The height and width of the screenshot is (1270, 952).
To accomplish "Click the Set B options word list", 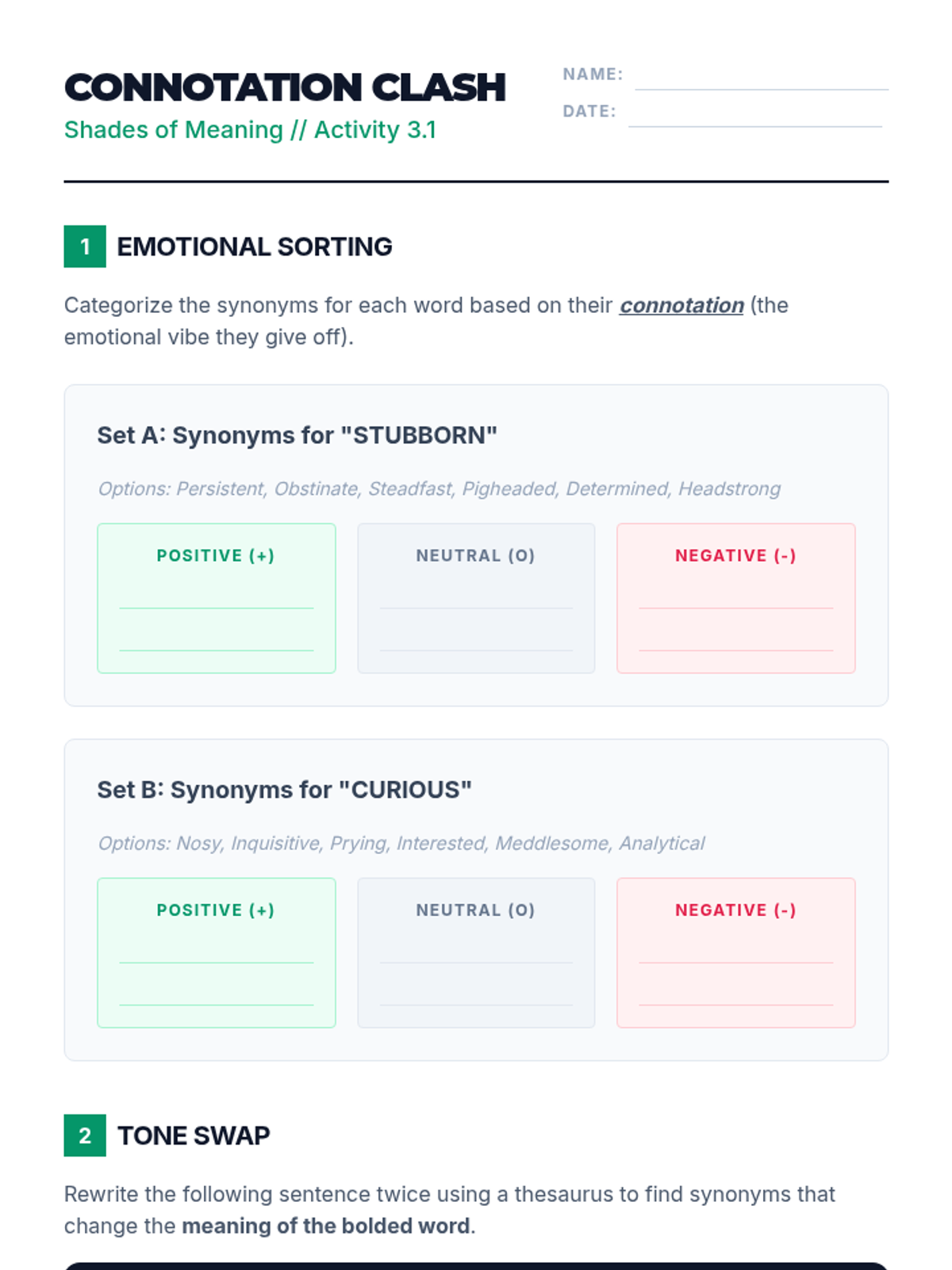I will (401, 843).
